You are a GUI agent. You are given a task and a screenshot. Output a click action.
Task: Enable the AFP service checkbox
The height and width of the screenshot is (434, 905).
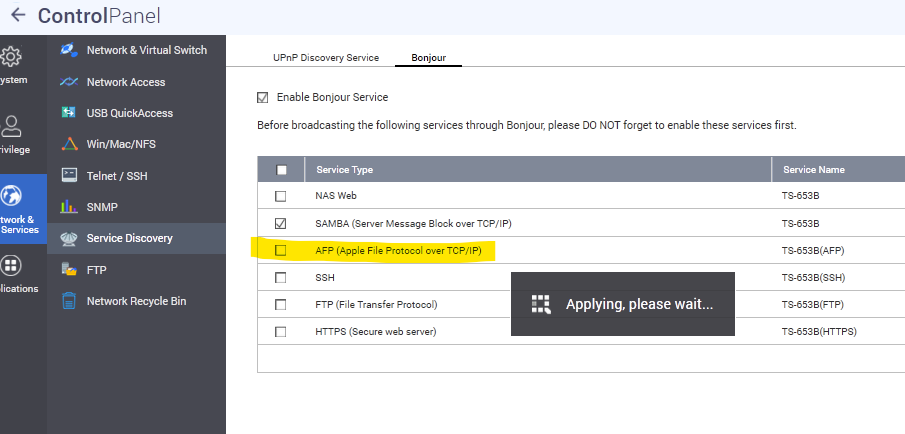click(281, 250)
